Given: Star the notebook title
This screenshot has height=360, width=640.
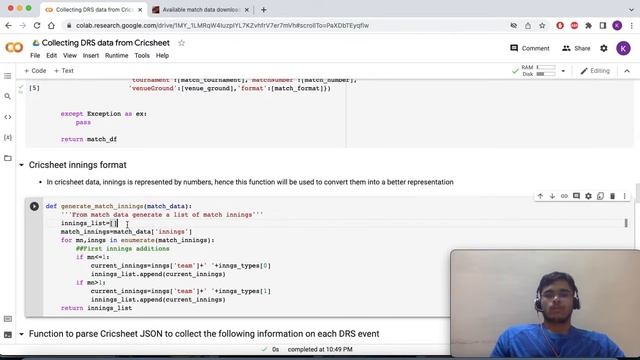Looking at the screenshot, I should (182, 43).
